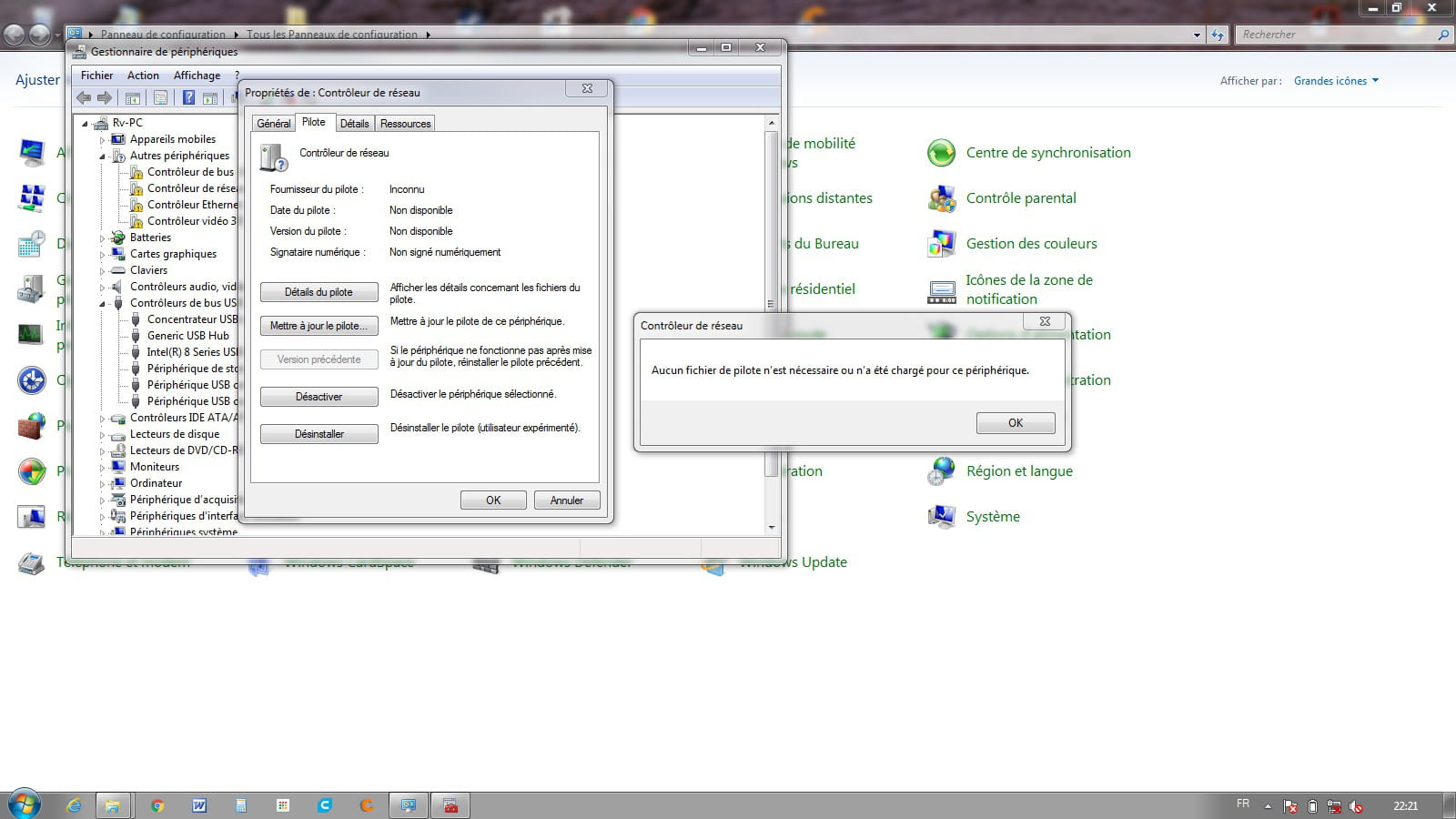The image size is (1456, 819).
Task: Select Concentrateur USB tree entry
Action: (x=192, y=319)
